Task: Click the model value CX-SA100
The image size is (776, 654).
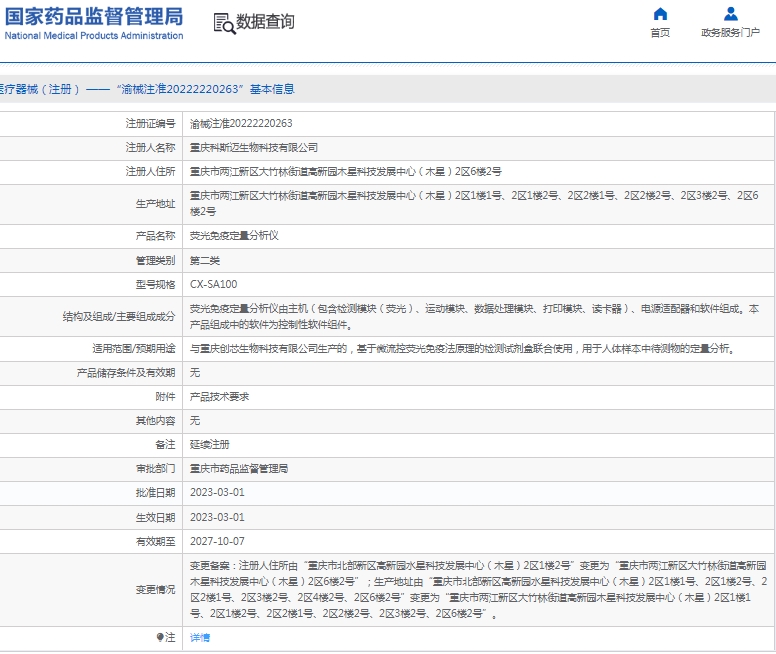Action: point(213,284)
